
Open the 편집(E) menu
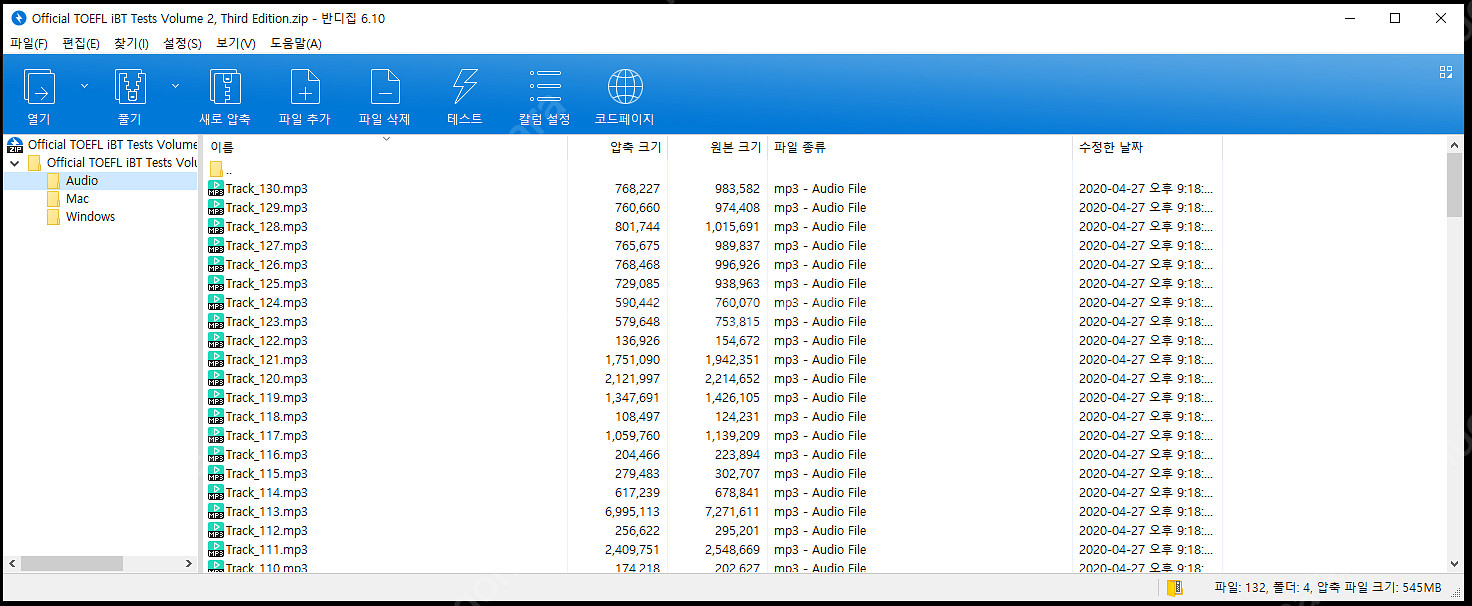pyautogui.click(x=81, y=43)
